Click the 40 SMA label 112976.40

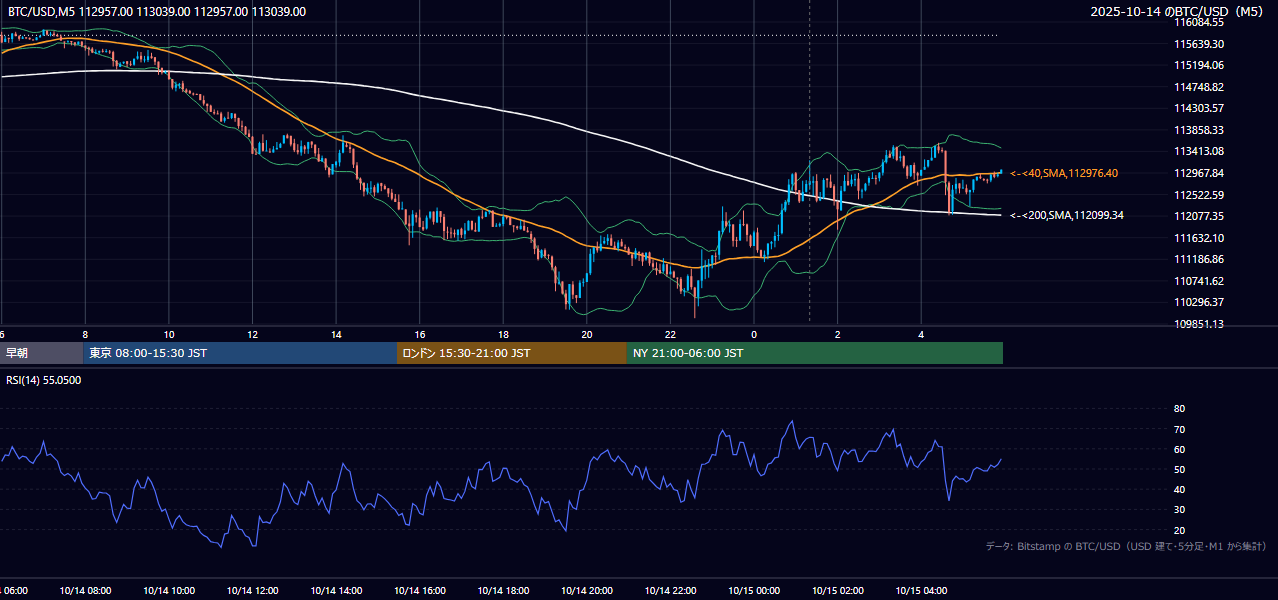click(1064, 173)
